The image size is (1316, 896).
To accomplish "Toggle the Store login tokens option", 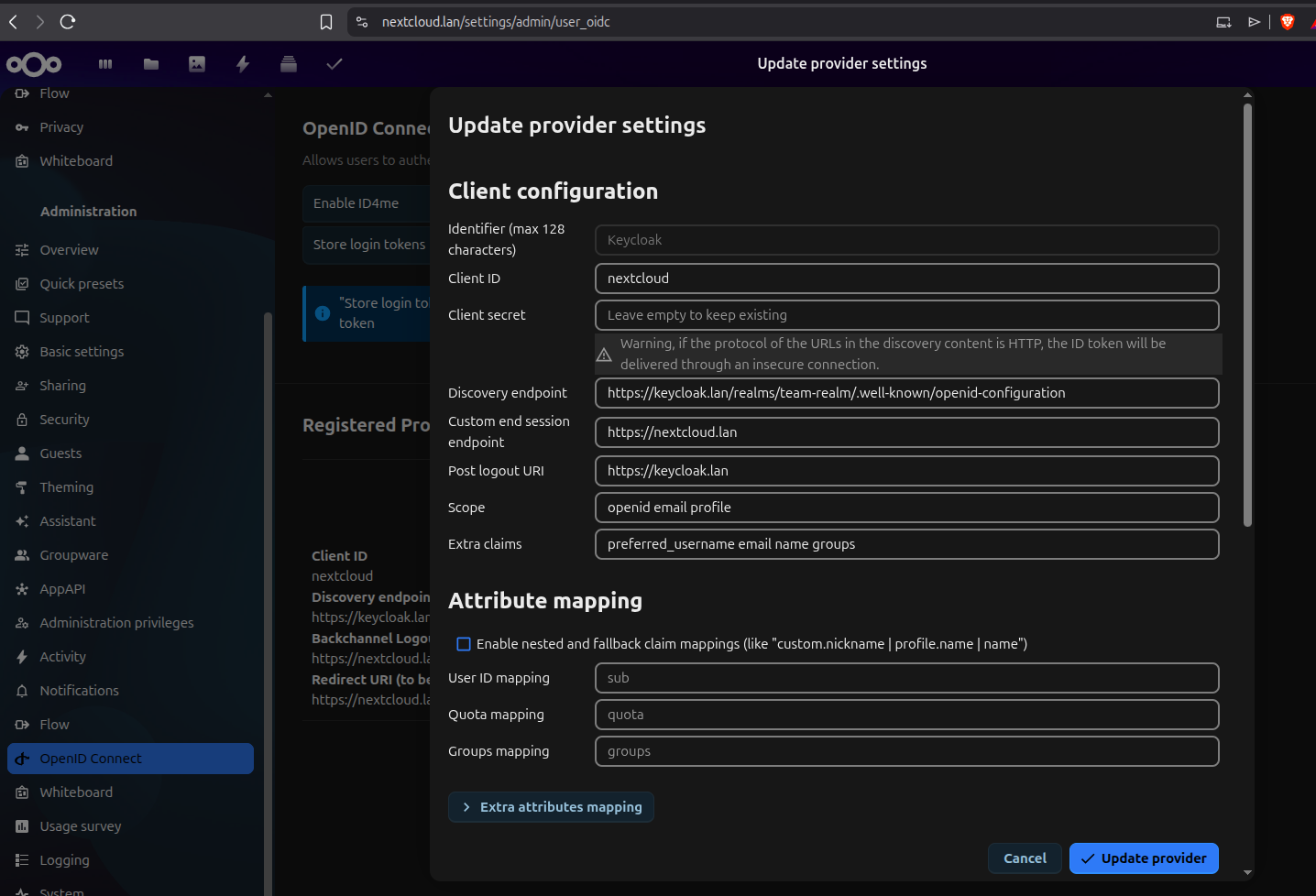I will coord(369,244).
